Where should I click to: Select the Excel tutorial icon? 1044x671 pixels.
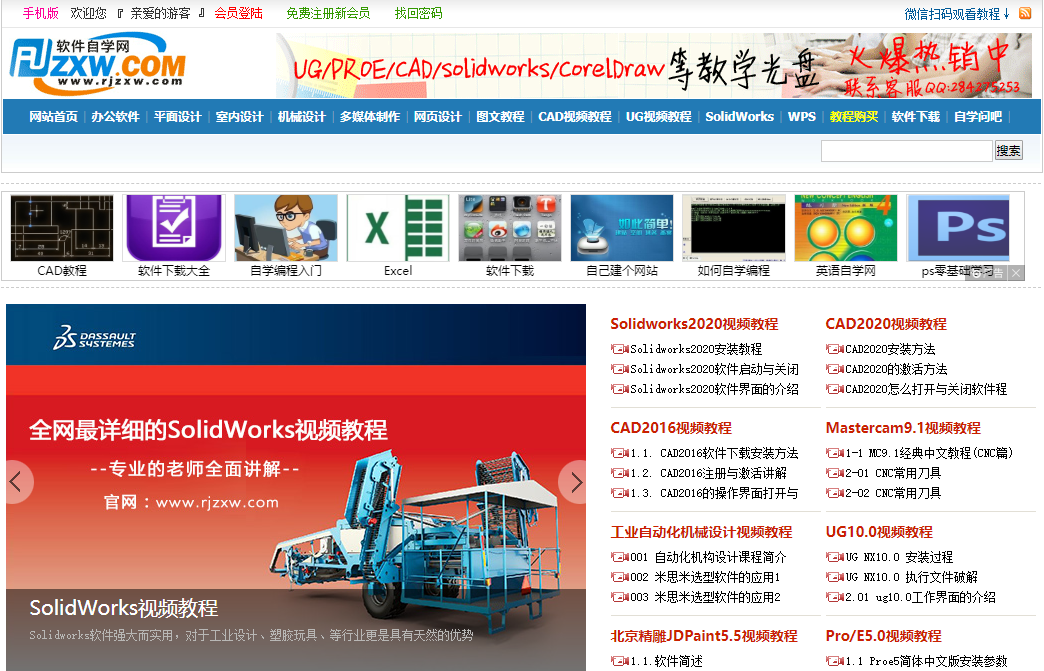(397, 228)
